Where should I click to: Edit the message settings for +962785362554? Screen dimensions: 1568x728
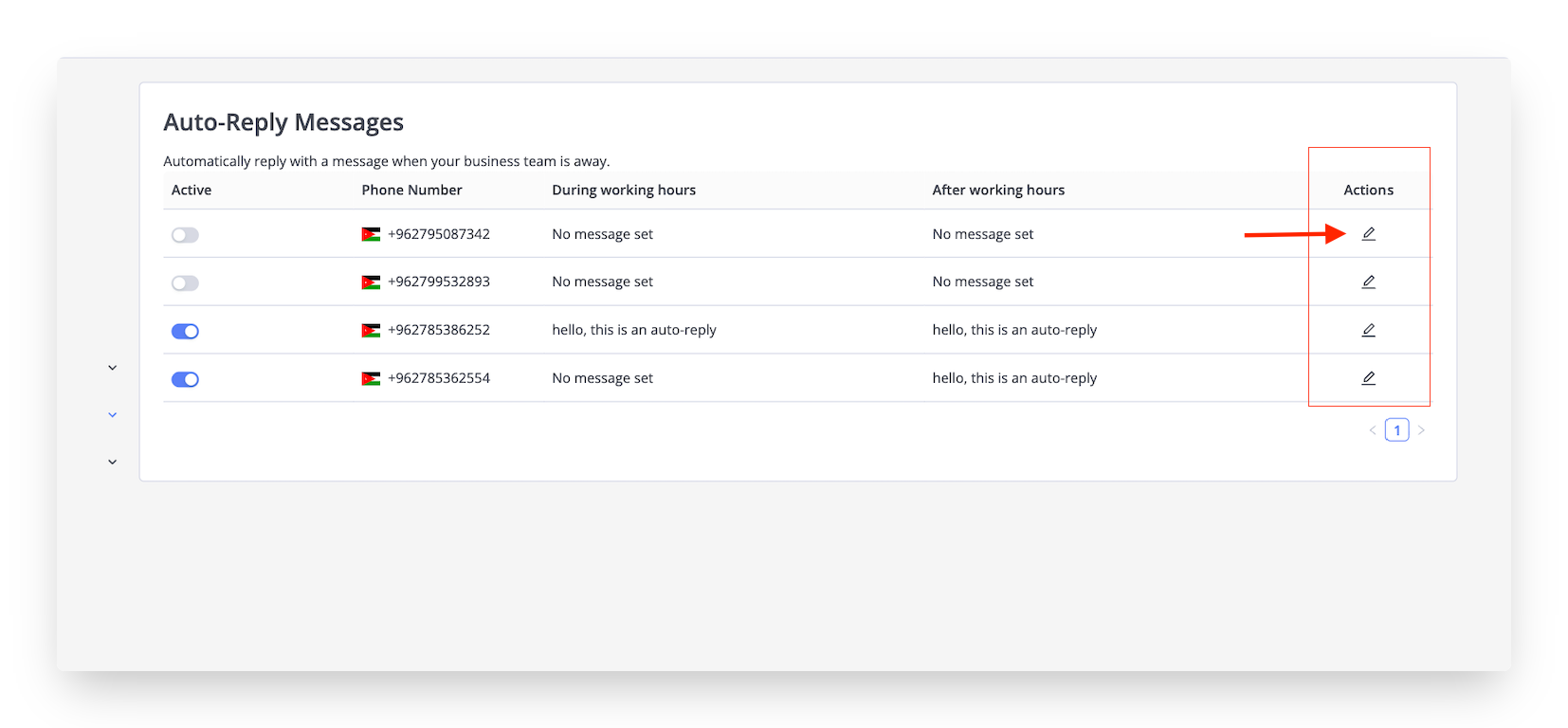point(1368,377)
